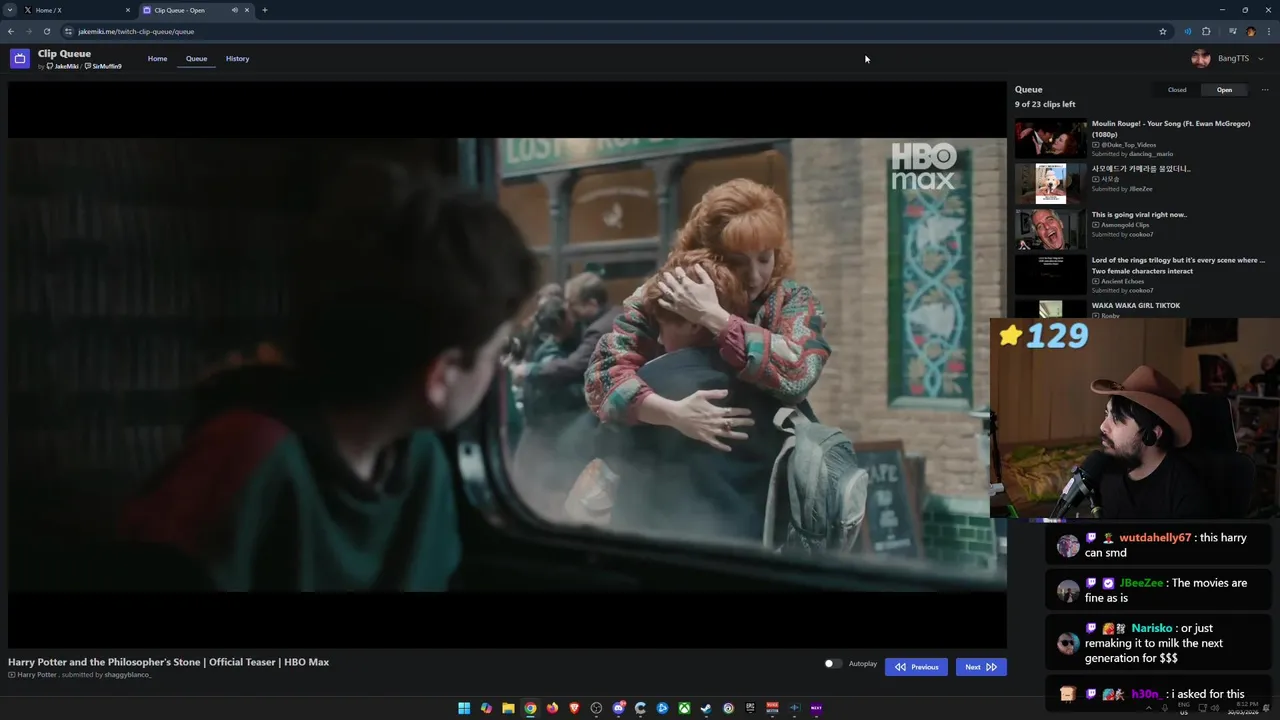Click the site info icon in the address bar
Screen dimensions: 1280x720
(x=68, y=31)
